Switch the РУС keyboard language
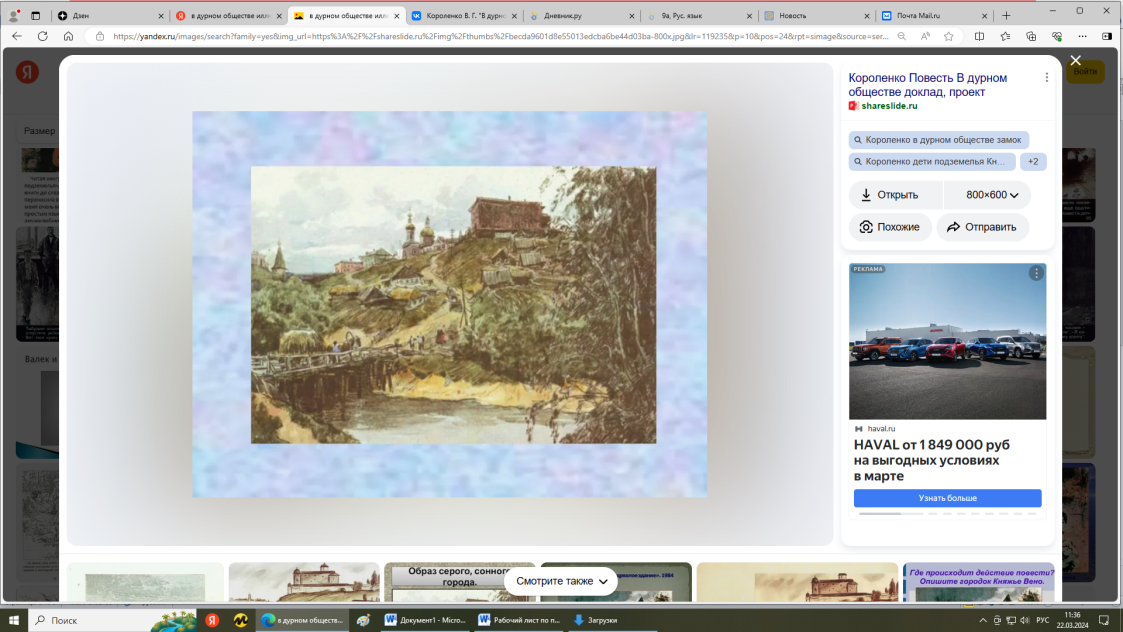 tap(1043, 621)
